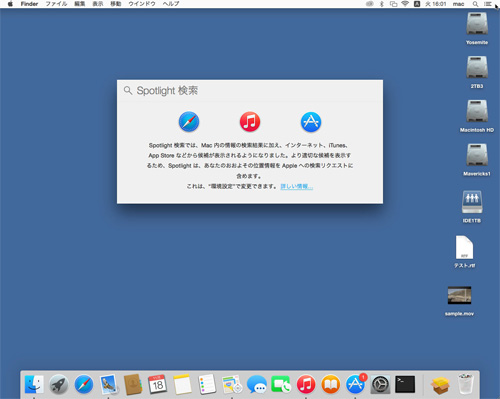Click the Safari icon in Spotlight panel
500x399 pixels.
tap(189, 122)
